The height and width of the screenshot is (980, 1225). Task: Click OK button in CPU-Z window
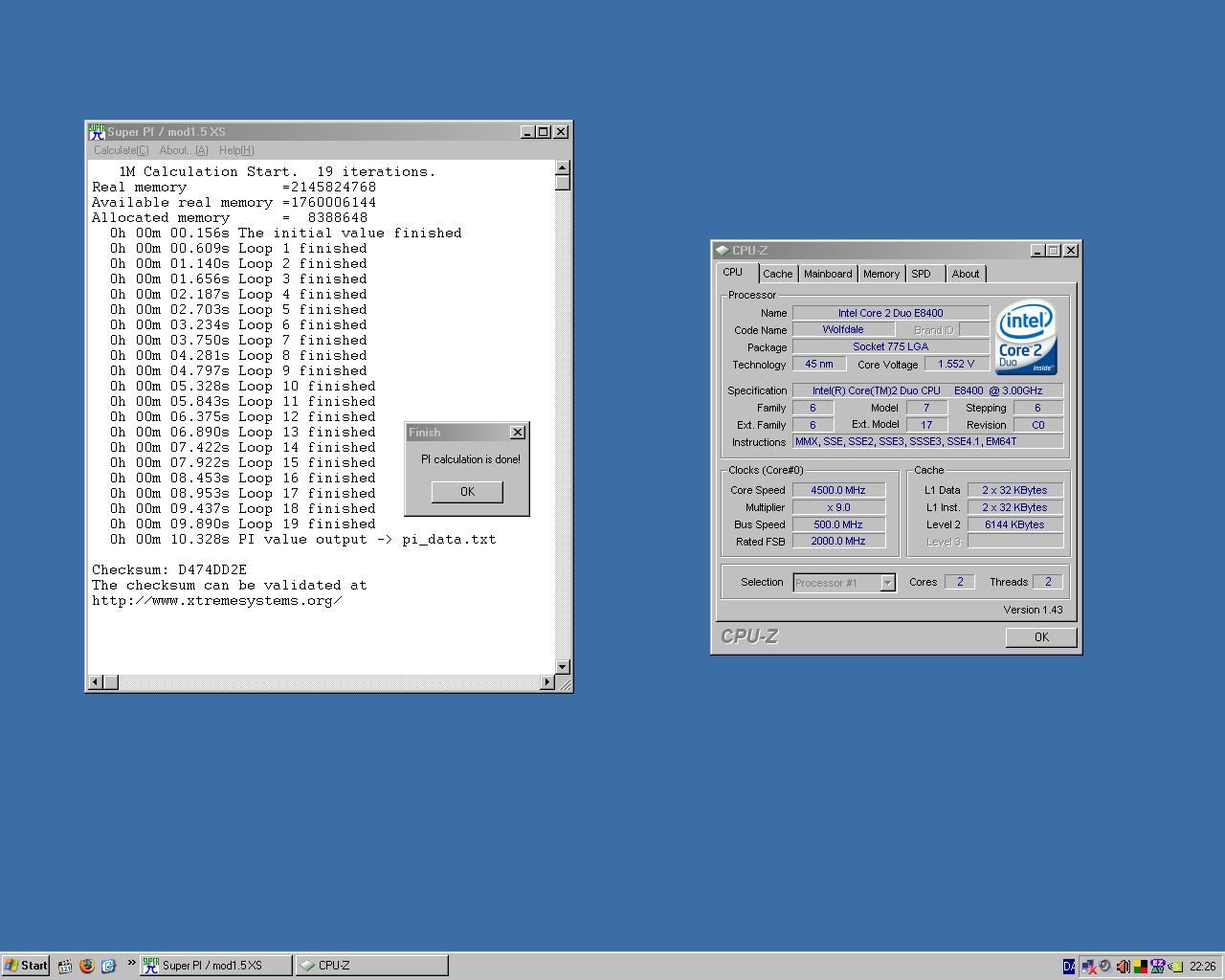point(1041,637)
